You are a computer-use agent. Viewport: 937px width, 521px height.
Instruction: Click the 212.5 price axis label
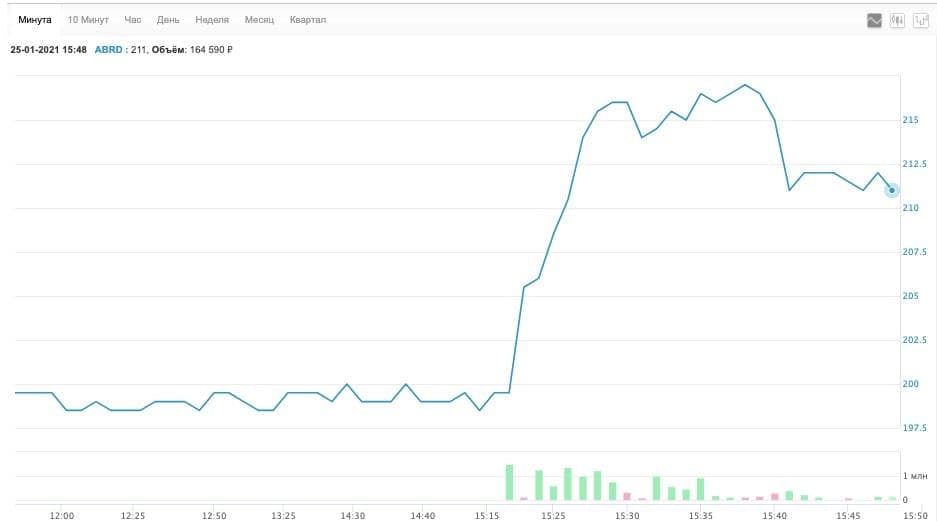pyautogui.click(x=914, y=164)
